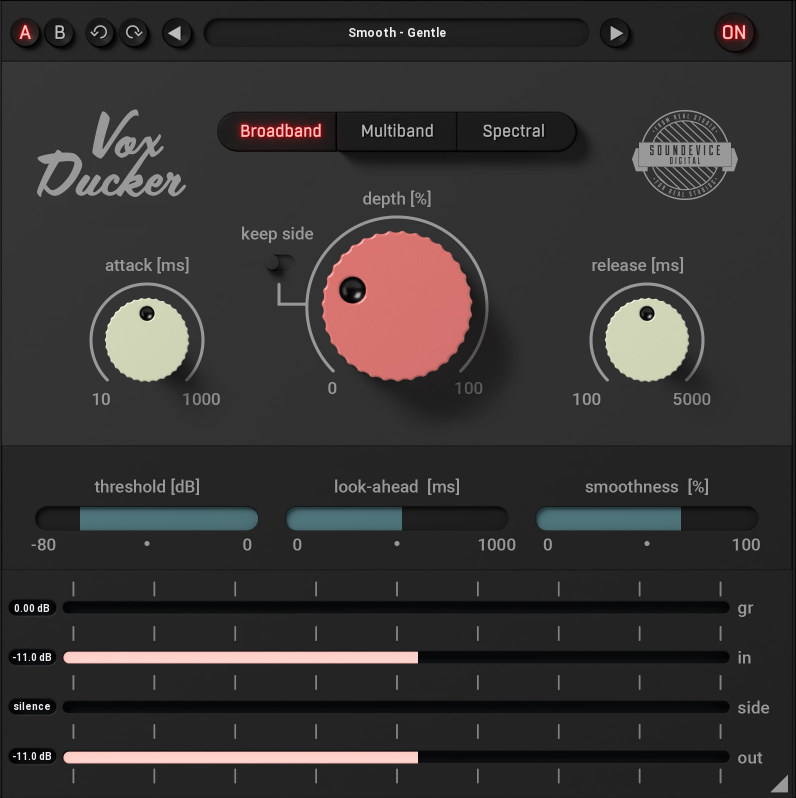
Task: Click the attack knob
Action: tap(147, 339)
